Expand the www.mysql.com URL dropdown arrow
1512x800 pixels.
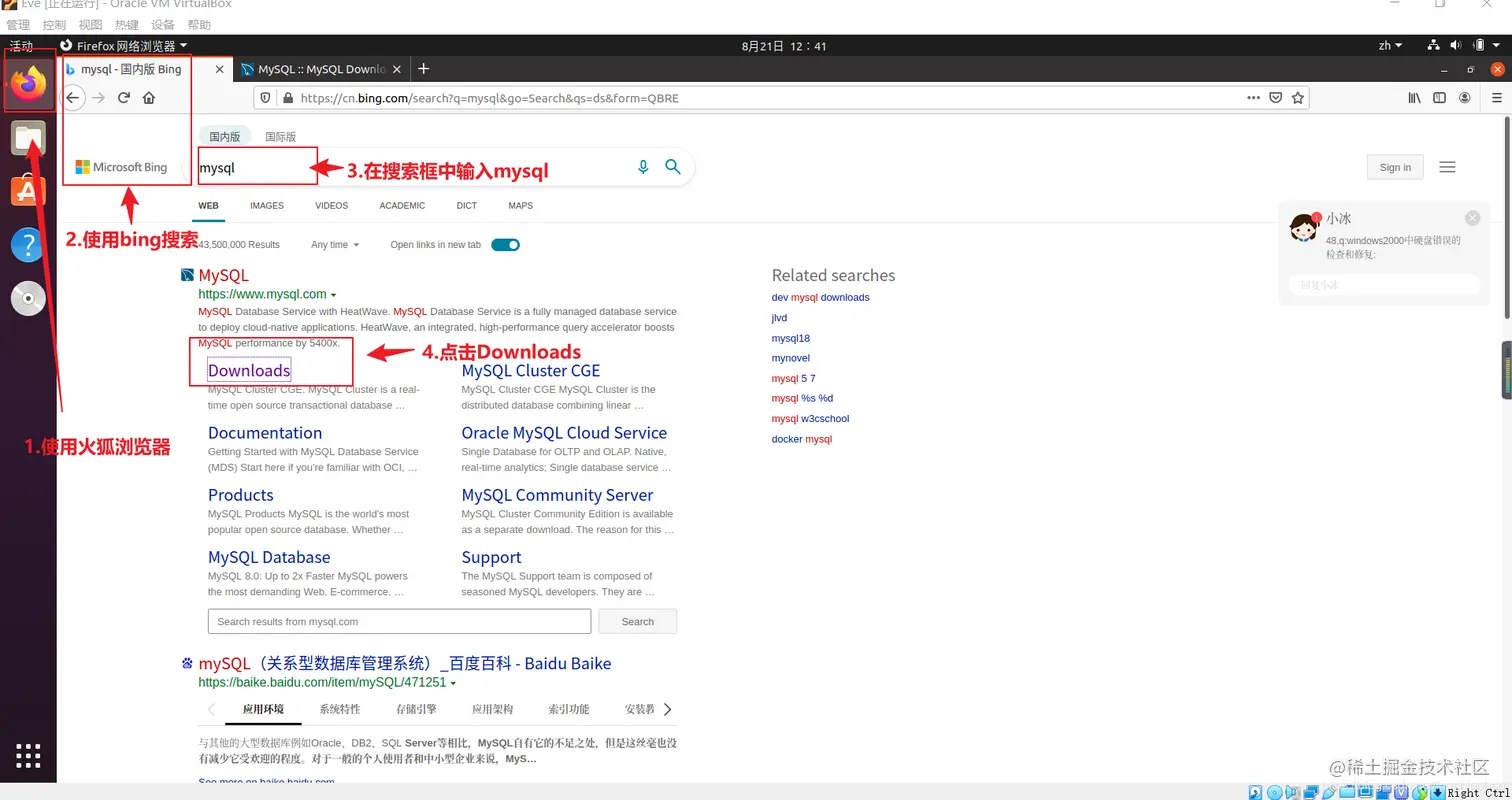tap(333, 295)
